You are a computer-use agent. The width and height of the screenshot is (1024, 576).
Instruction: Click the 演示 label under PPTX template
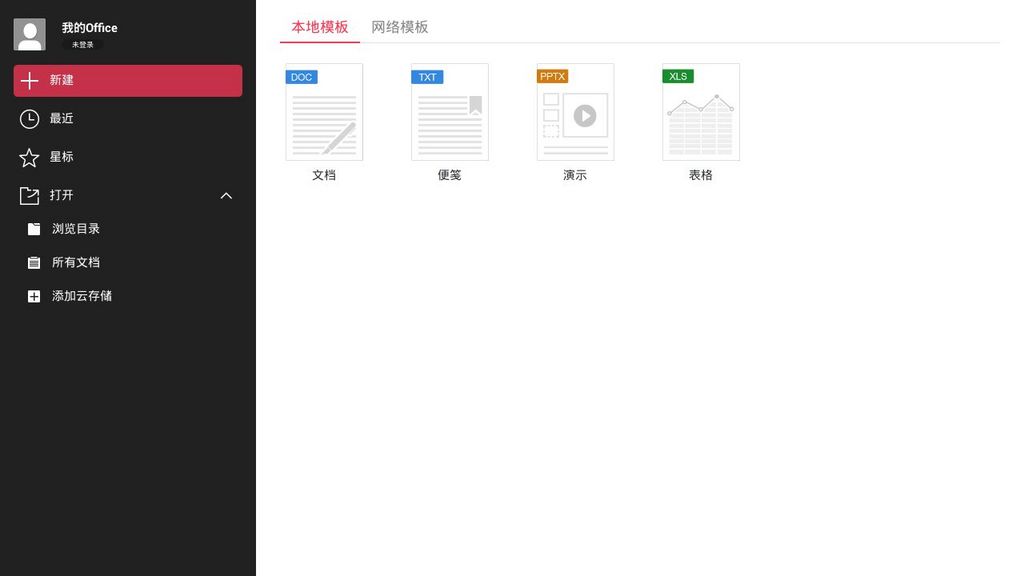[x=575, y=175]
